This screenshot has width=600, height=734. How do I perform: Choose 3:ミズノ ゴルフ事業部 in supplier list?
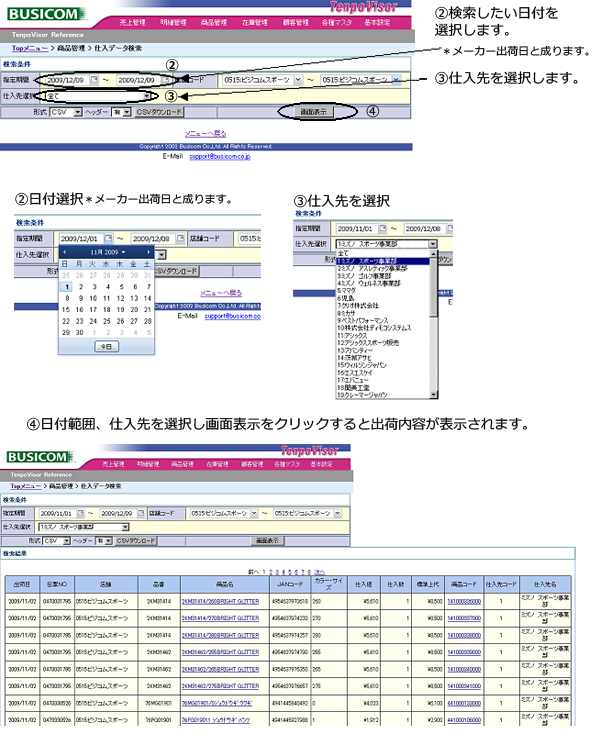383,276
